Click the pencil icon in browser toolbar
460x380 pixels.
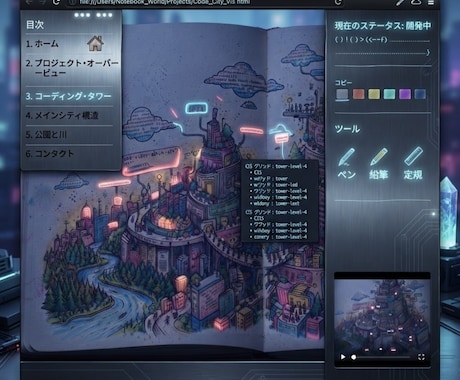pyautogui.click(x=400, y=3)
